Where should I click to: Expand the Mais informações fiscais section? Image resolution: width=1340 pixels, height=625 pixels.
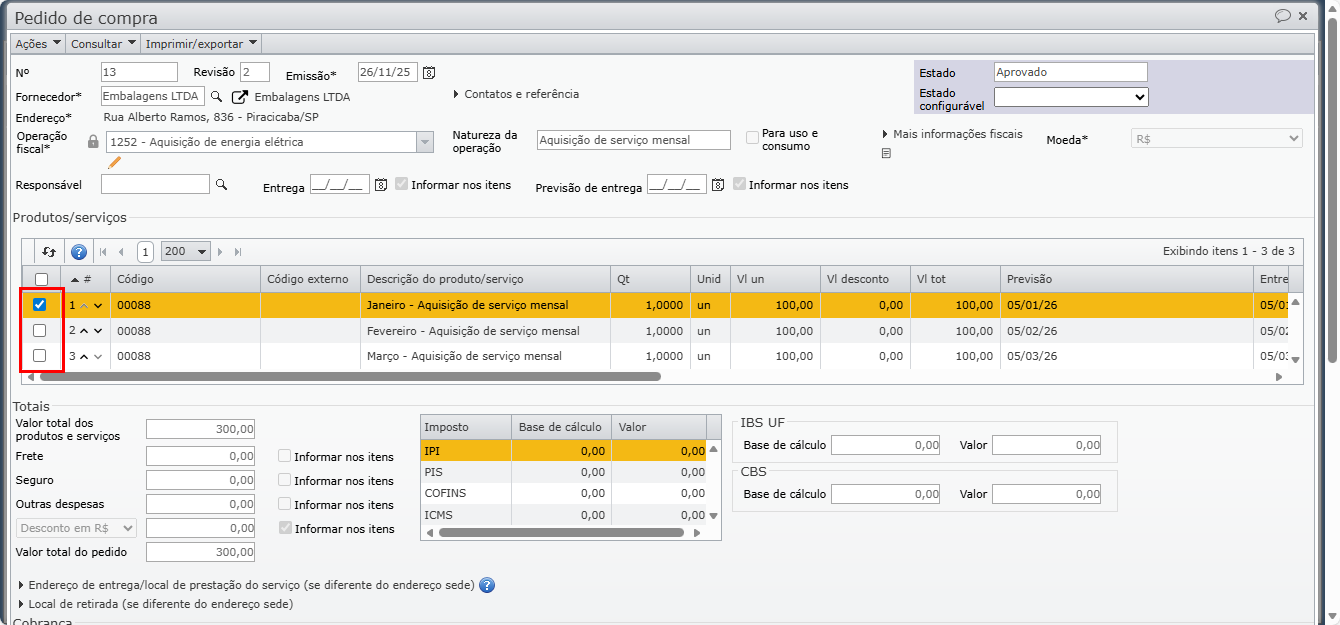click(951, 134)
